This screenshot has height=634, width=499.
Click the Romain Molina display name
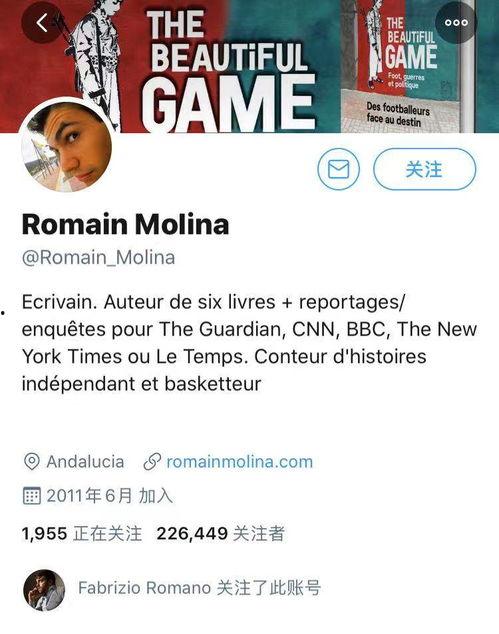click(125, 224)
